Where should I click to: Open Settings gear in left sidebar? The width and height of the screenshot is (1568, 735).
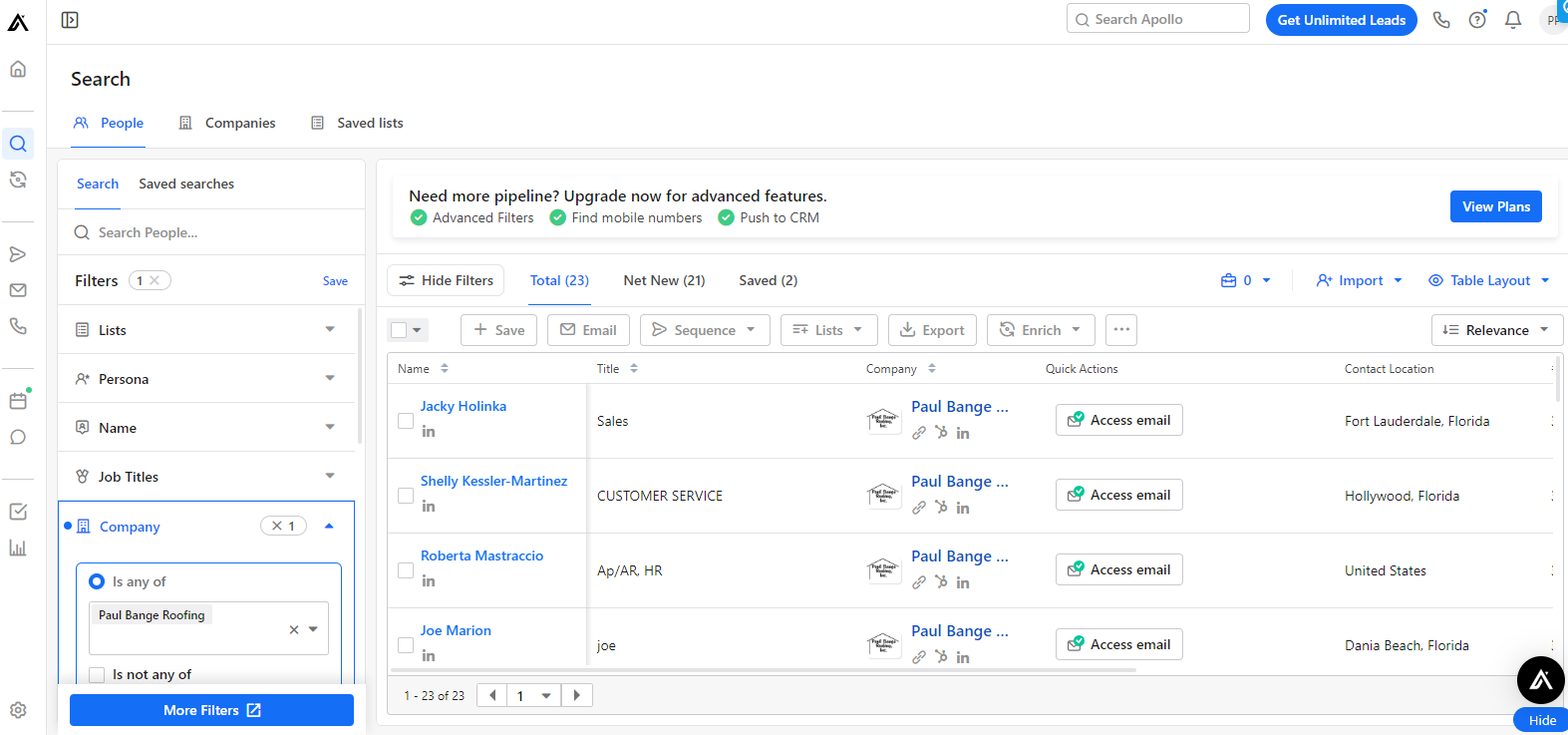18,710
